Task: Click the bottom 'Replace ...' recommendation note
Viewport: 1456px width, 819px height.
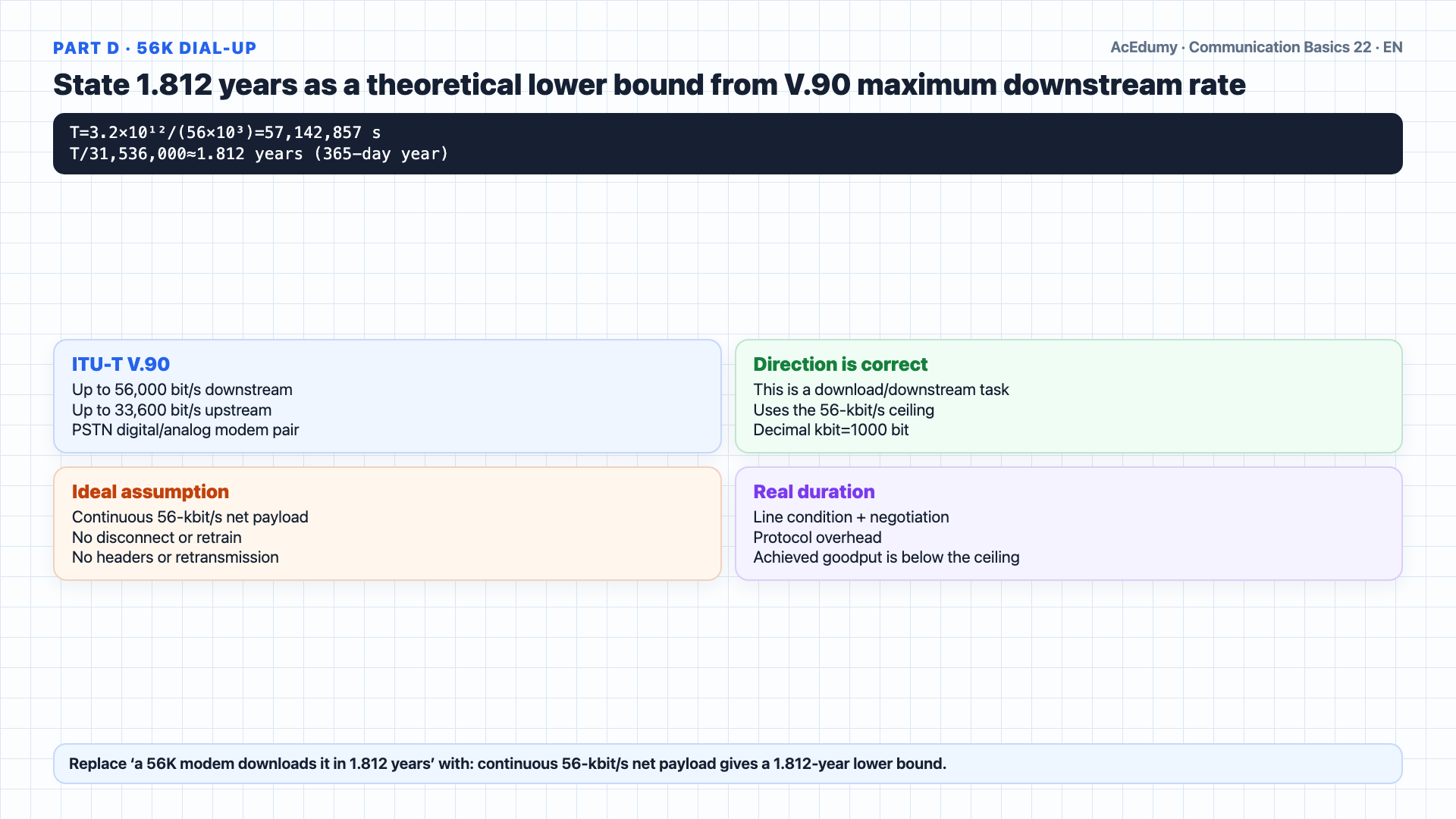Action: pyautogui.click(x=728, y=764)
